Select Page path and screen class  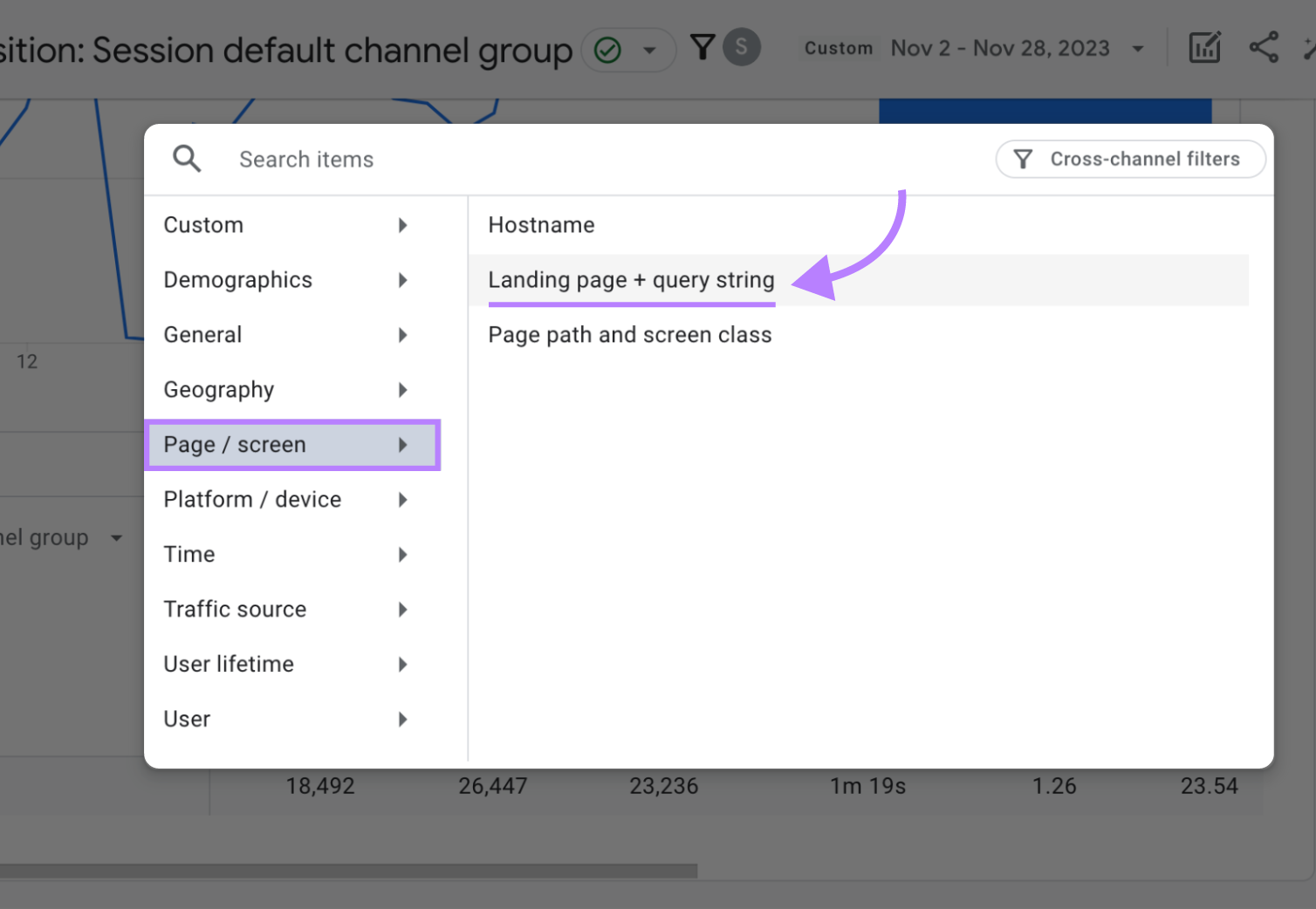(x=630, y=334)
